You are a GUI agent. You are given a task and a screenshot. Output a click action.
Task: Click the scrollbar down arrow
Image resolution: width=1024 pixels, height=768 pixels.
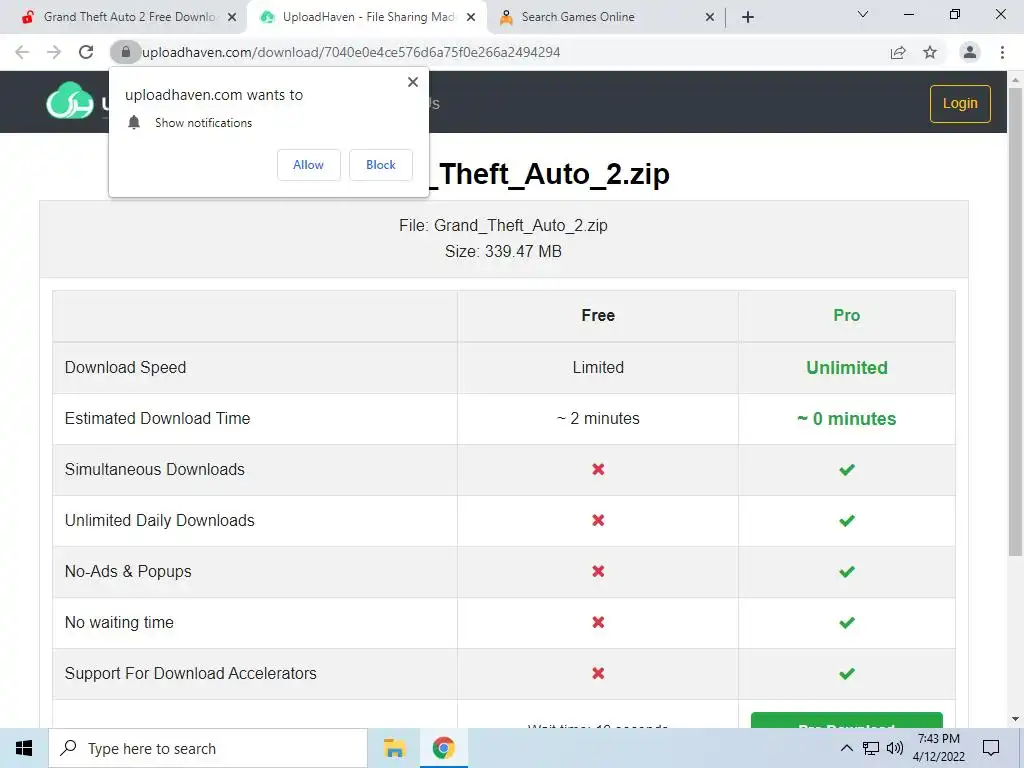click(1015, 719)
